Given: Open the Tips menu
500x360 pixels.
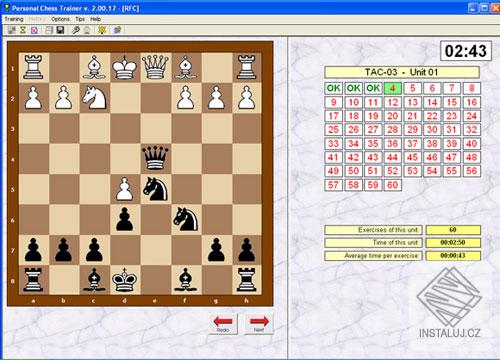Looking at the screenshot, I should point(80,19).
